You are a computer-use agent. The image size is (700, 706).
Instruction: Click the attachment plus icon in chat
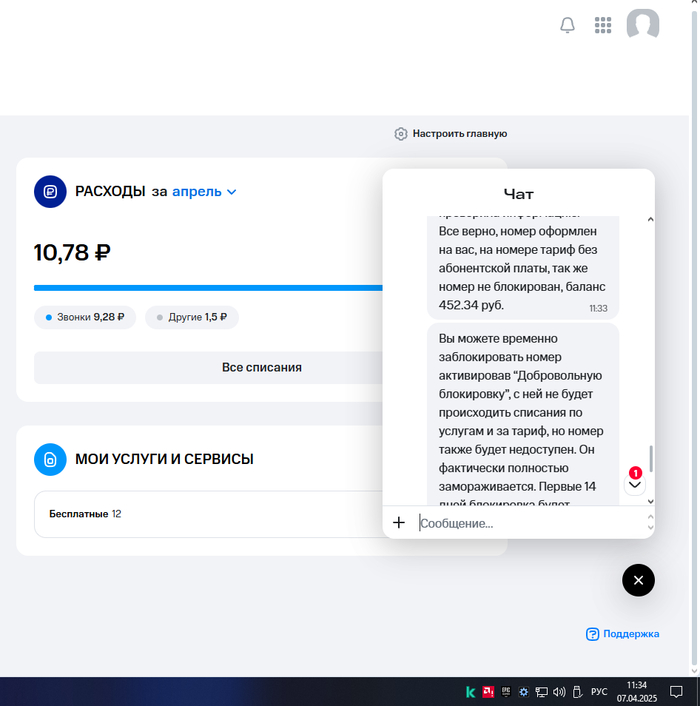[399, 522]
